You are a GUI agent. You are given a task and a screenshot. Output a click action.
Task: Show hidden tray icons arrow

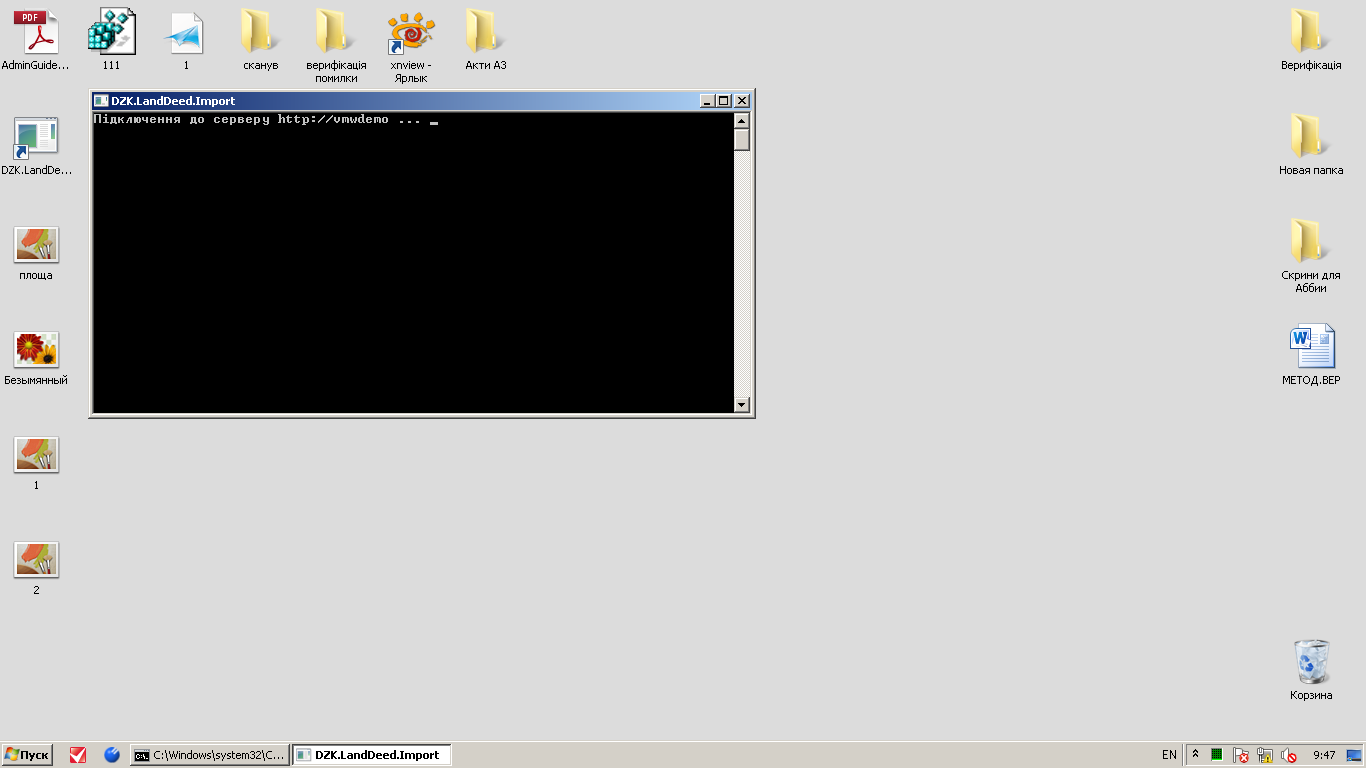[1195, 754]
